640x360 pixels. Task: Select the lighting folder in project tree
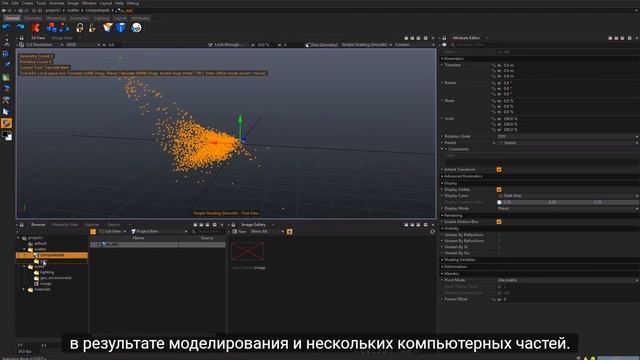pyautogui.click(x=47, y=272)
